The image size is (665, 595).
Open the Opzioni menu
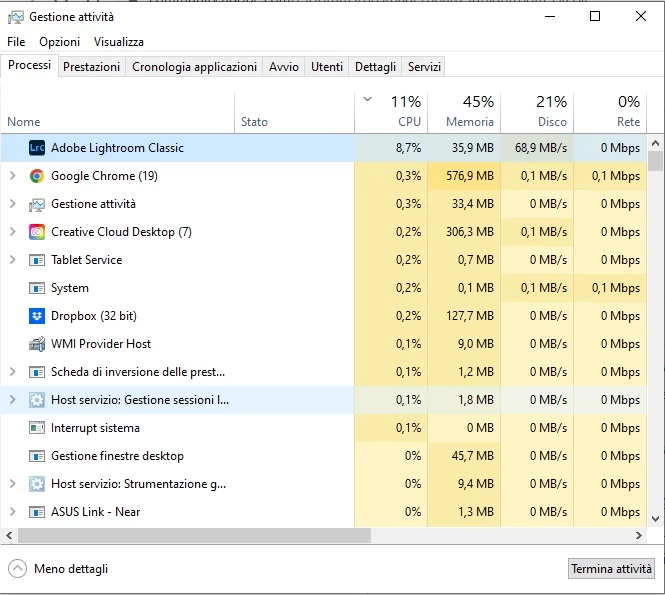(59, 42)
